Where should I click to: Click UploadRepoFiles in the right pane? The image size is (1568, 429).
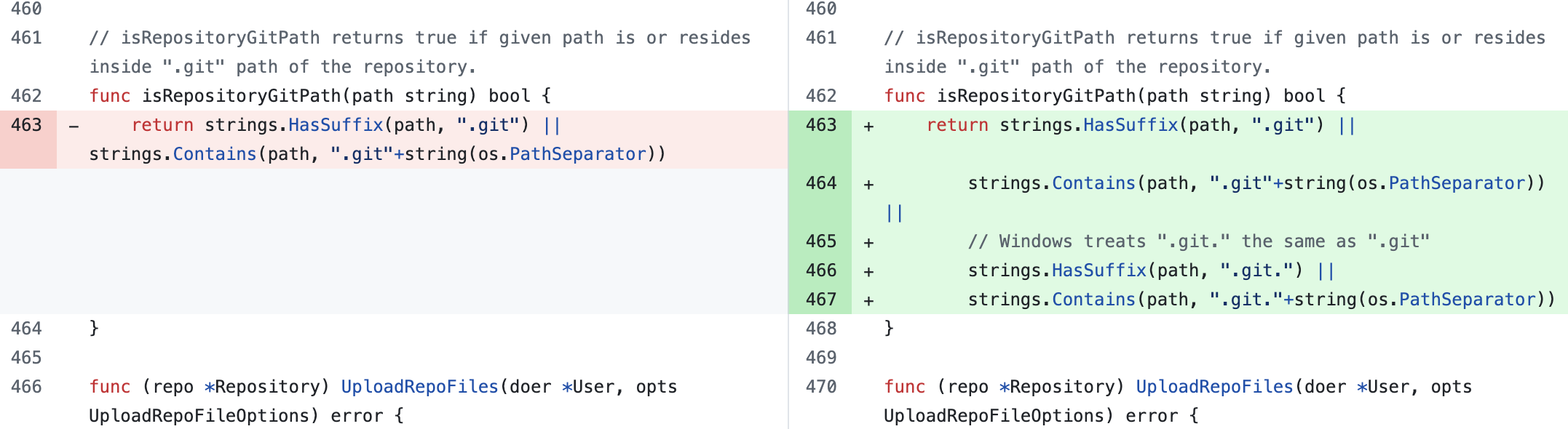coord(1215,387)
